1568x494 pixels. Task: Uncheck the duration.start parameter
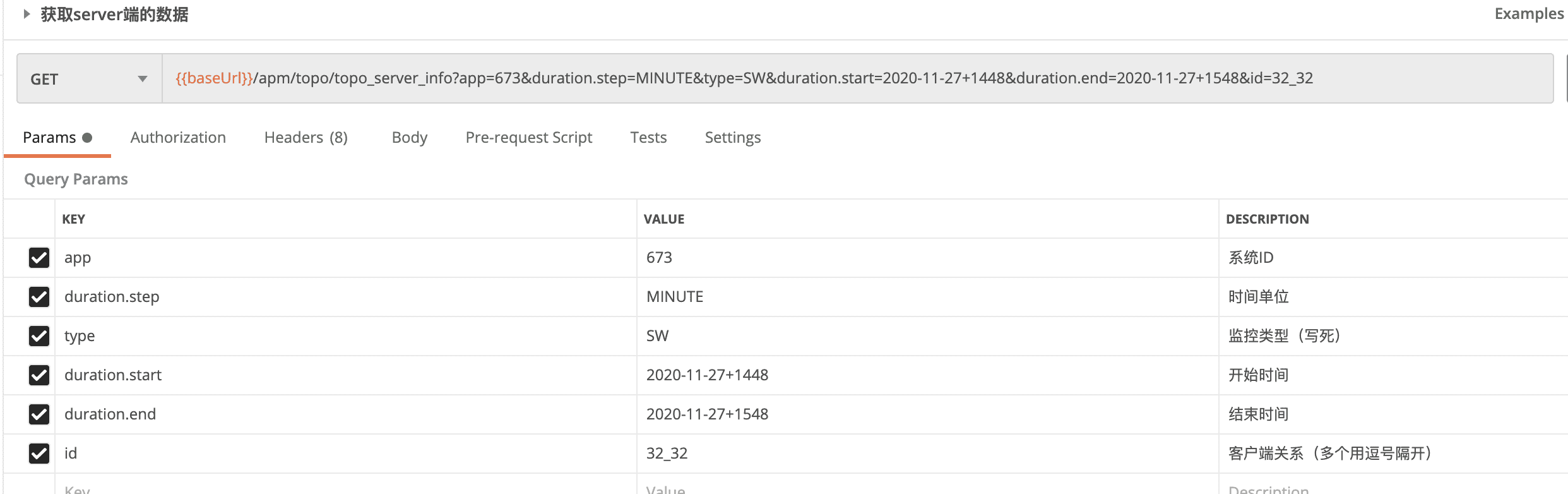[39, 375]
